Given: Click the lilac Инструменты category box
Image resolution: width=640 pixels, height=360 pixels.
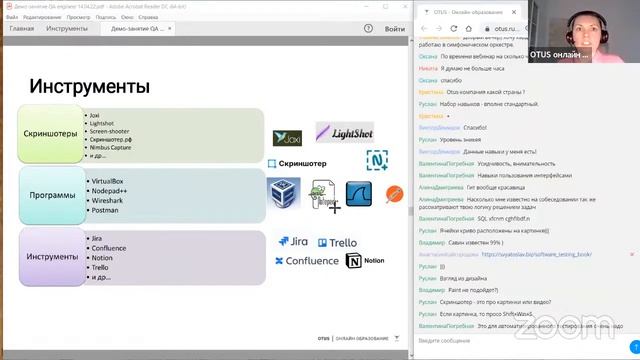Looking at the screenshot, I should pos(52,257).
